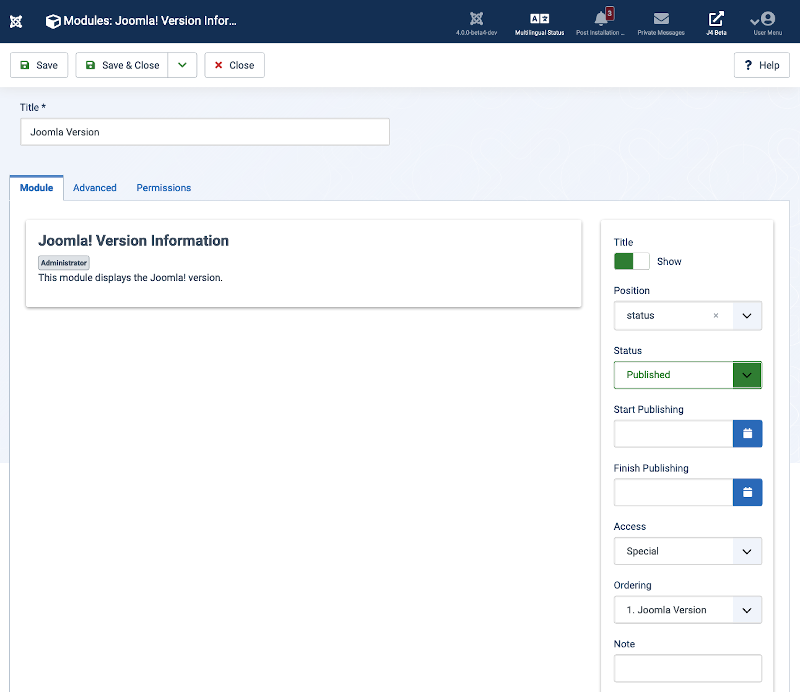The width and height of the screenshot is (800, 692).
Task: Click the Note input field
Action: [x=688, y=669]
